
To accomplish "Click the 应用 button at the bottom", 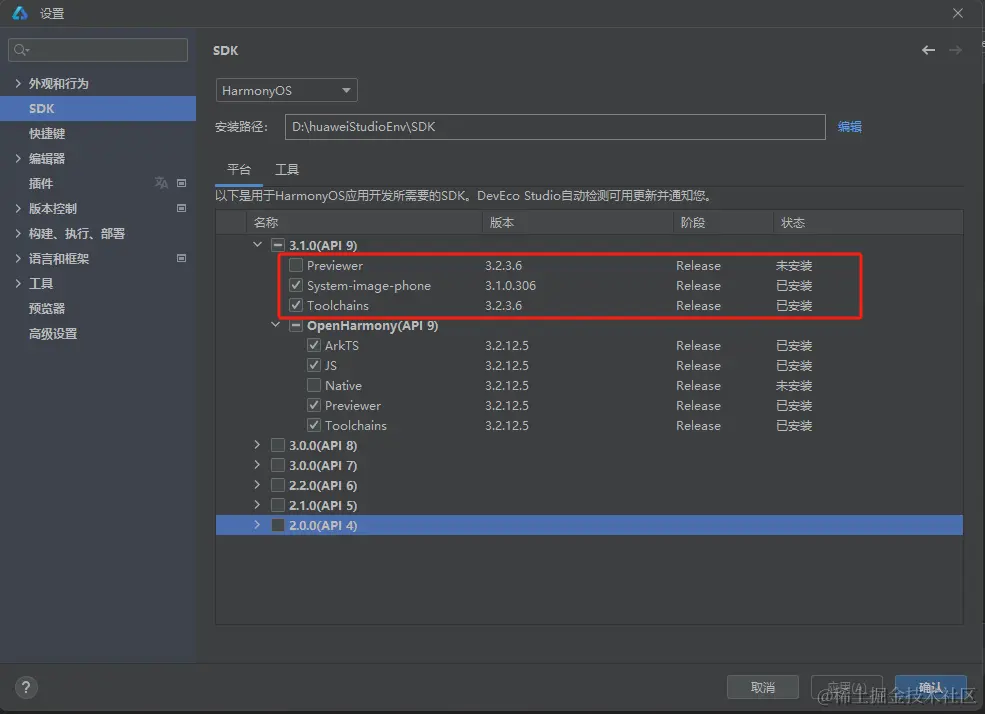I will [847, 687].
